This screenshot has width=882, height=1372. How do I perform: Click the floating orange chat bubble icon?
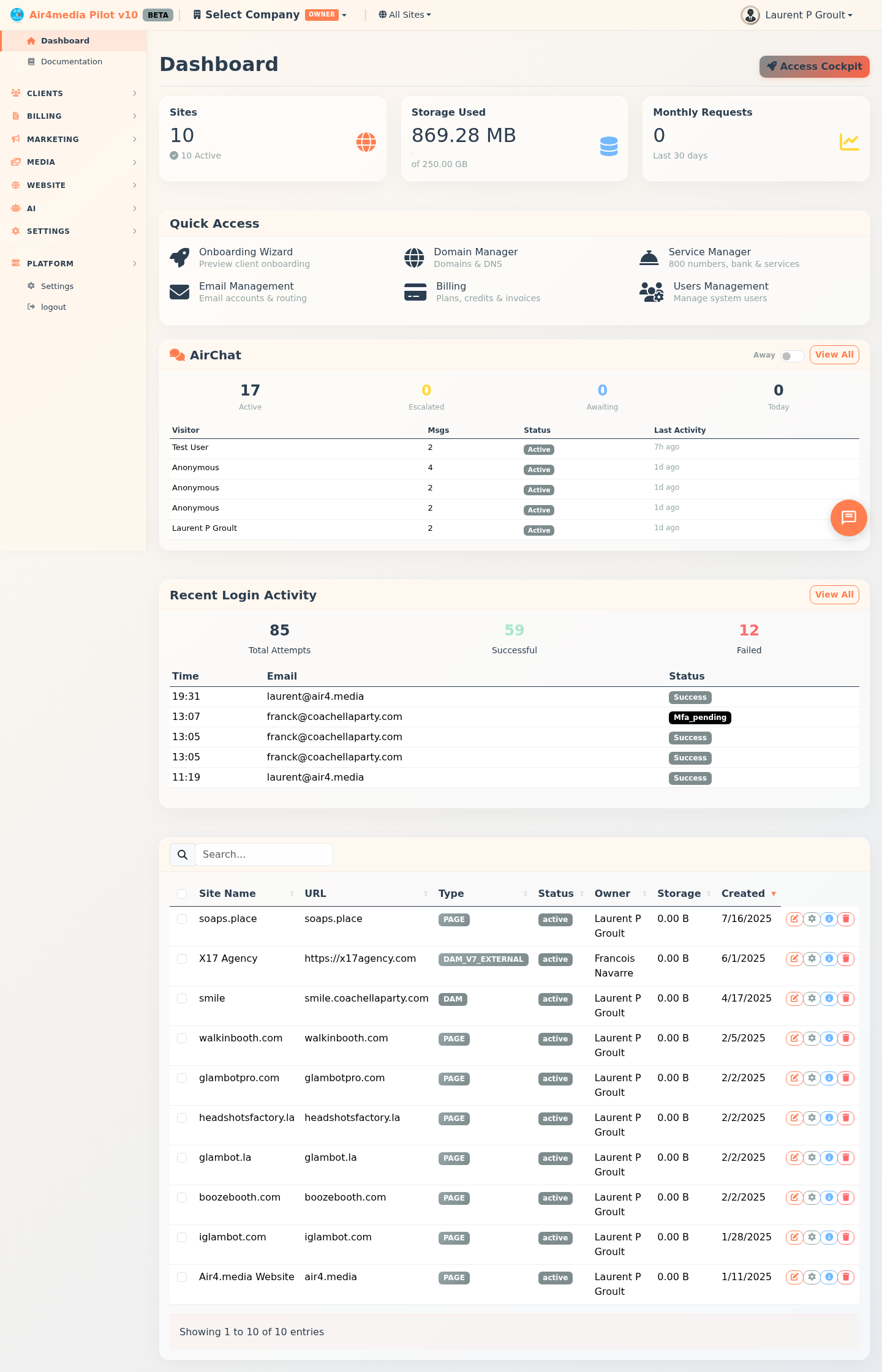pyautogui.click(x=848, y=518)
